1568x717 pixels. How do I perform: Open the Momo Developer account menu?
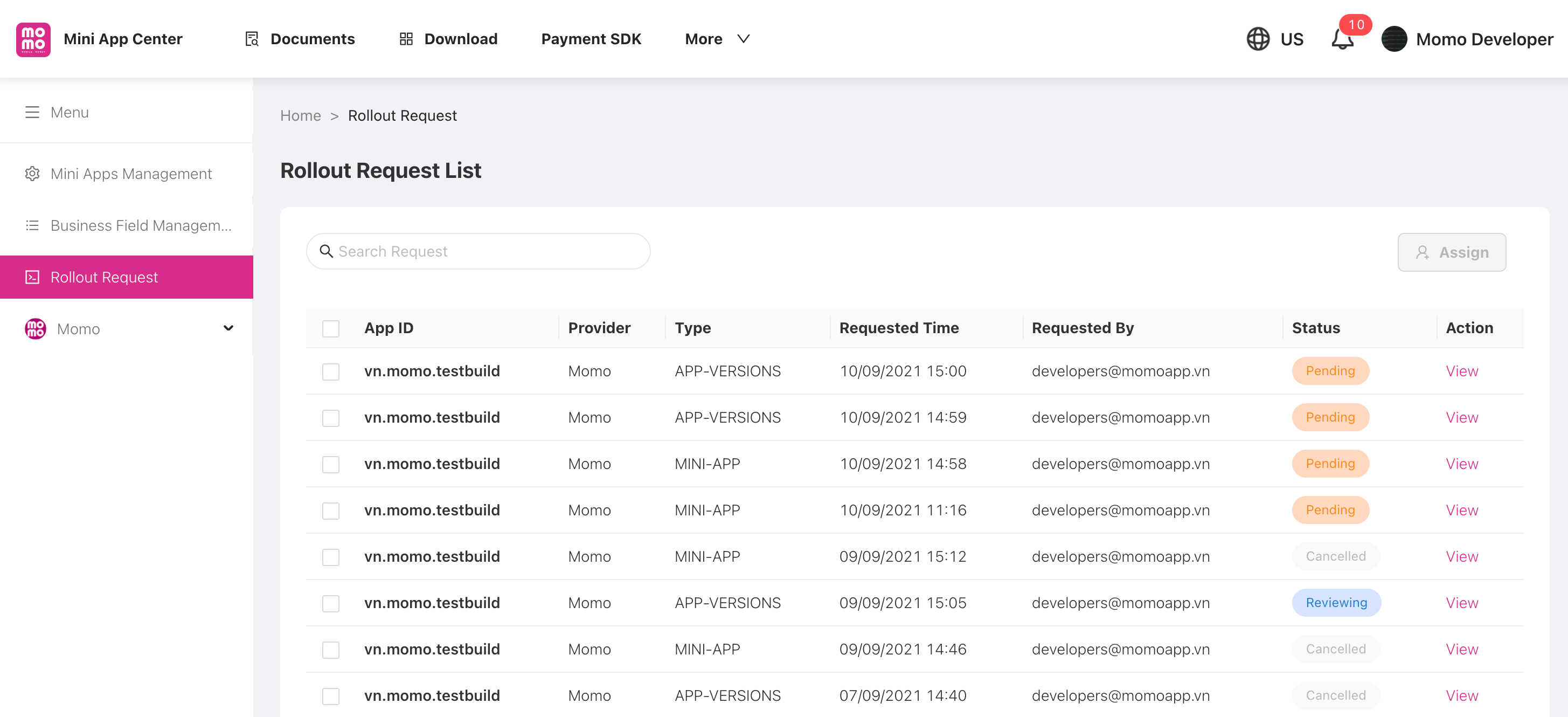(x=1467, y=39)
